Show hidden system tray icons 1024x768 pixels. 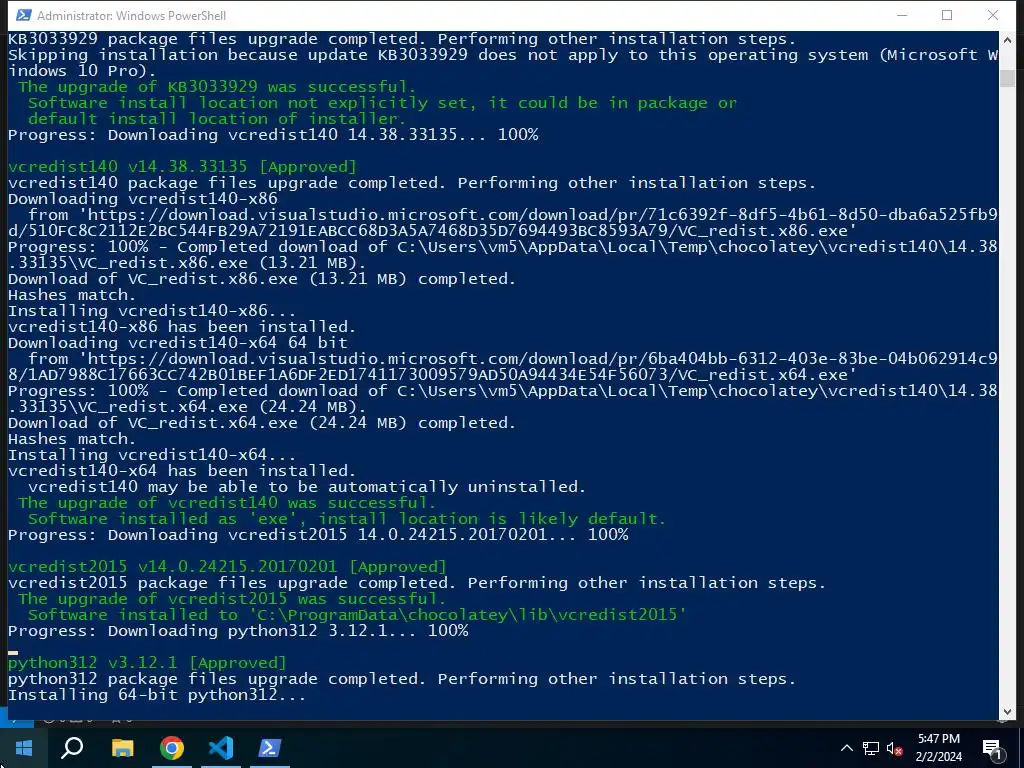click(x=846, y=748)
